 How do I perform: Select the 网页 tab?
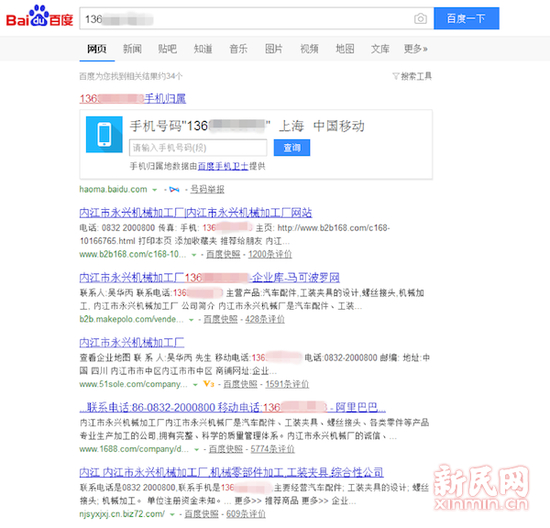[97, 49]
